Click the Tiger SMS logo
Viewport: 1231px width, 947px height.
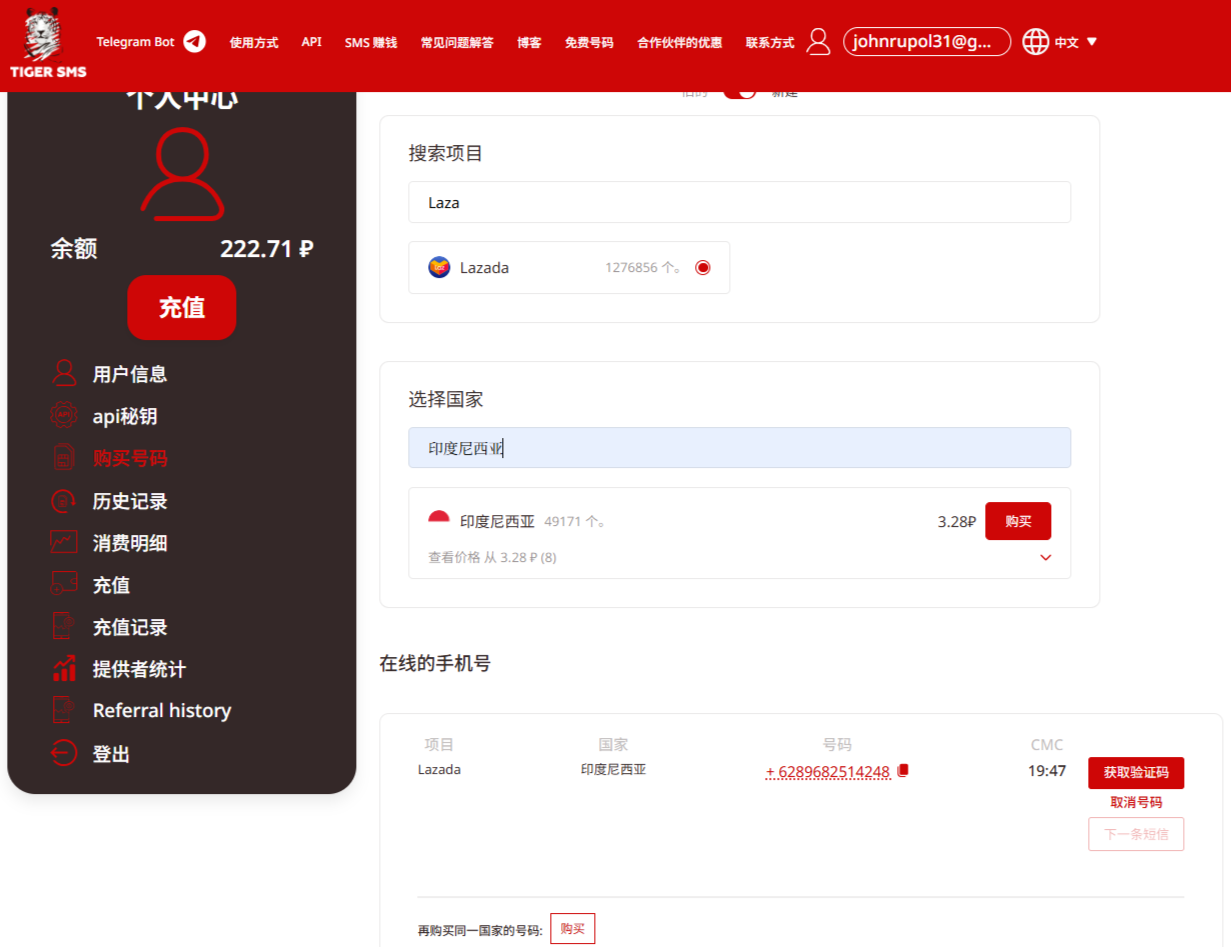tap(48, 43)
